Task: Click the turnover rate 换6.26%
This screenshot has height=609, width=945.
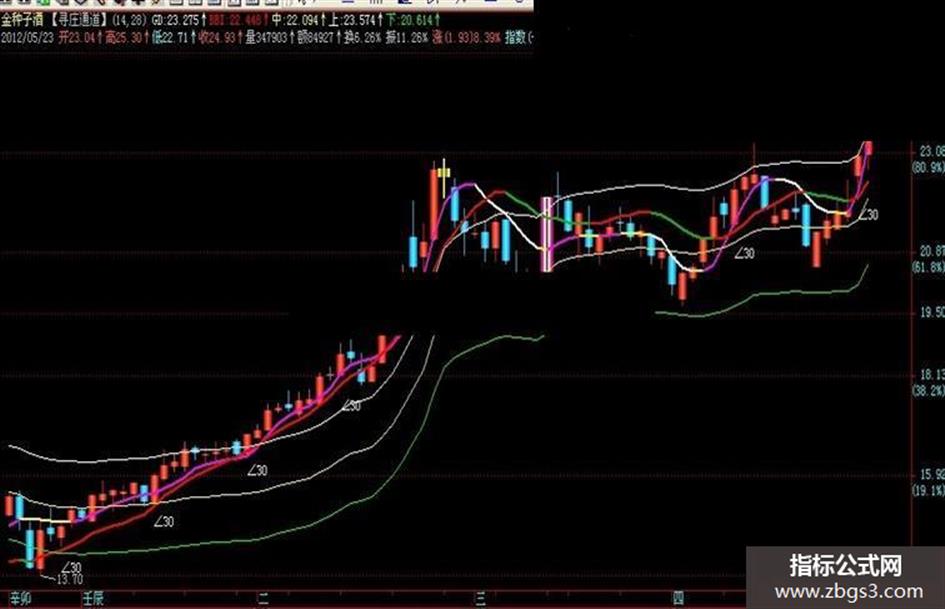Action: pos(362,38)
